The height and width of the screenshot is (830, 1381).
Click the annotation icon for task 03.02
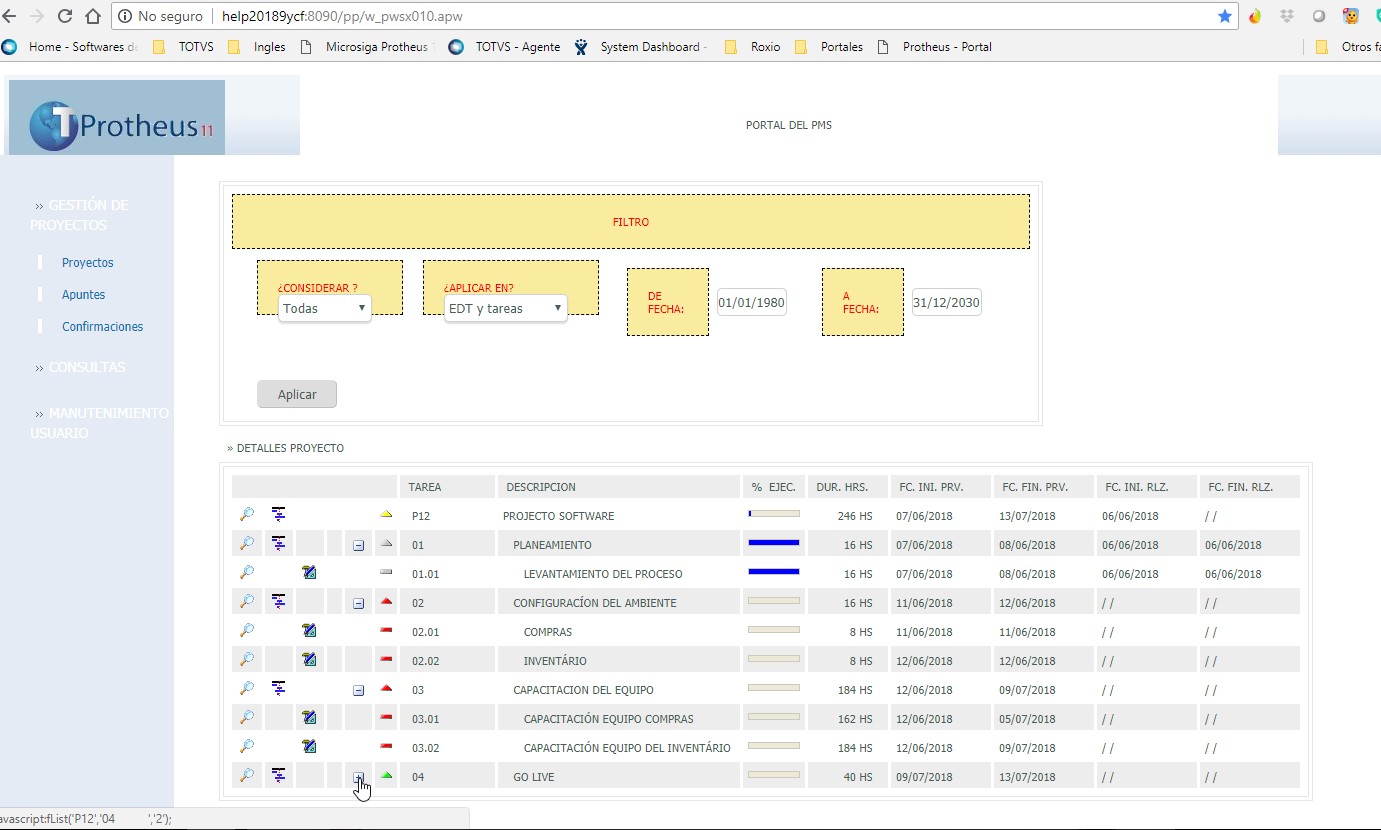310,747
